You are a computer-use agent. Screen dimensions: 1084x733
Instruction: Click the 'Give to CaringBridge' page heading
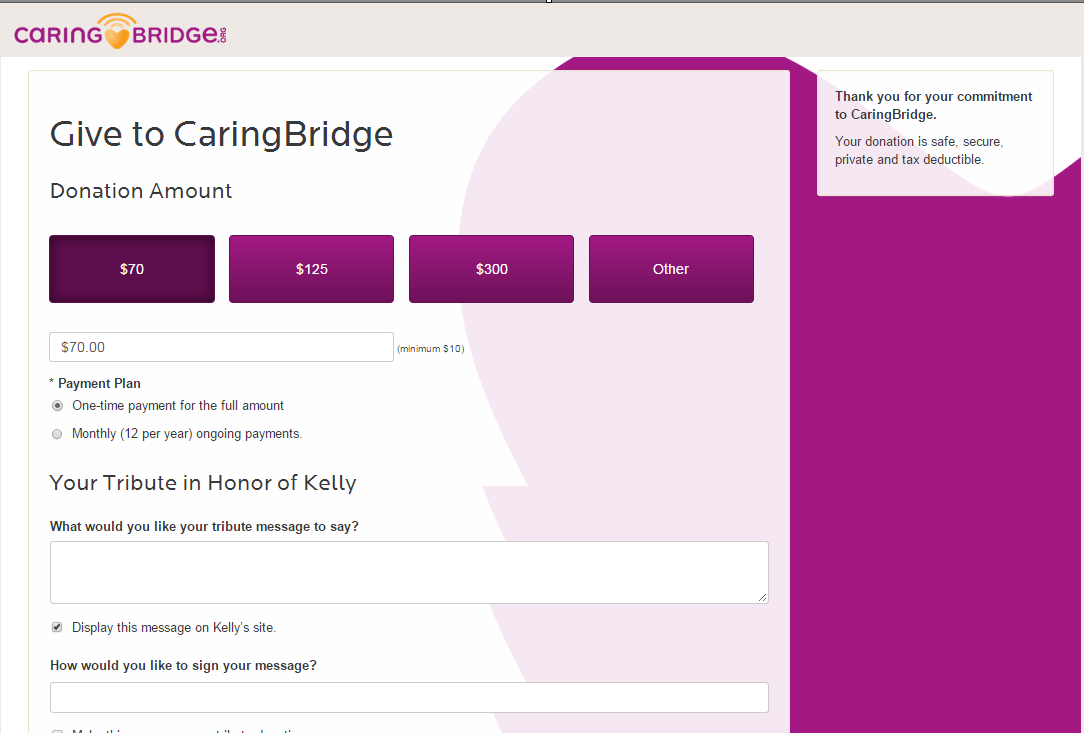221,134
